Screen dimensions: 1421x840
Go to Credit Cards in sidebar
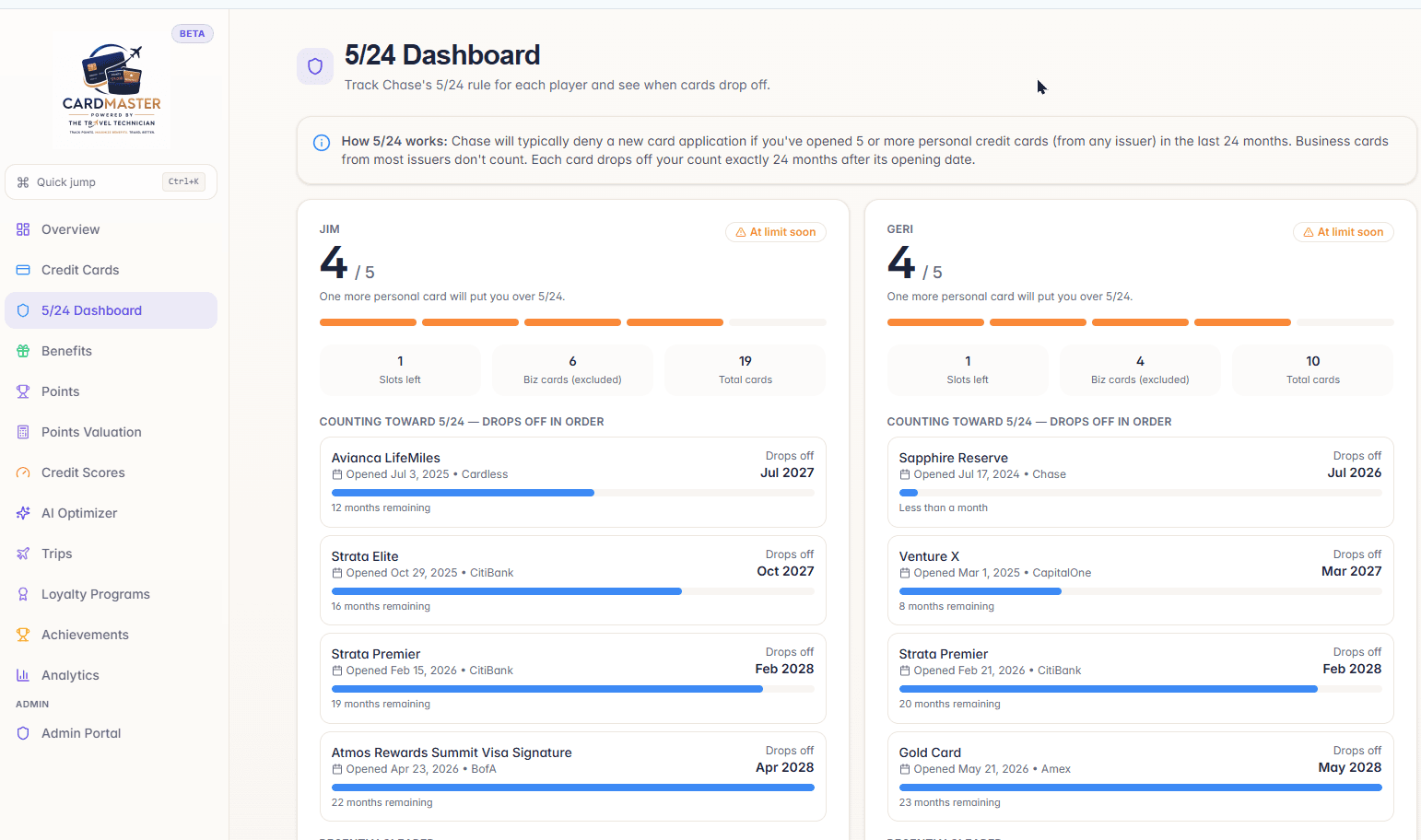pyautogui.click(x=111, y=270)
